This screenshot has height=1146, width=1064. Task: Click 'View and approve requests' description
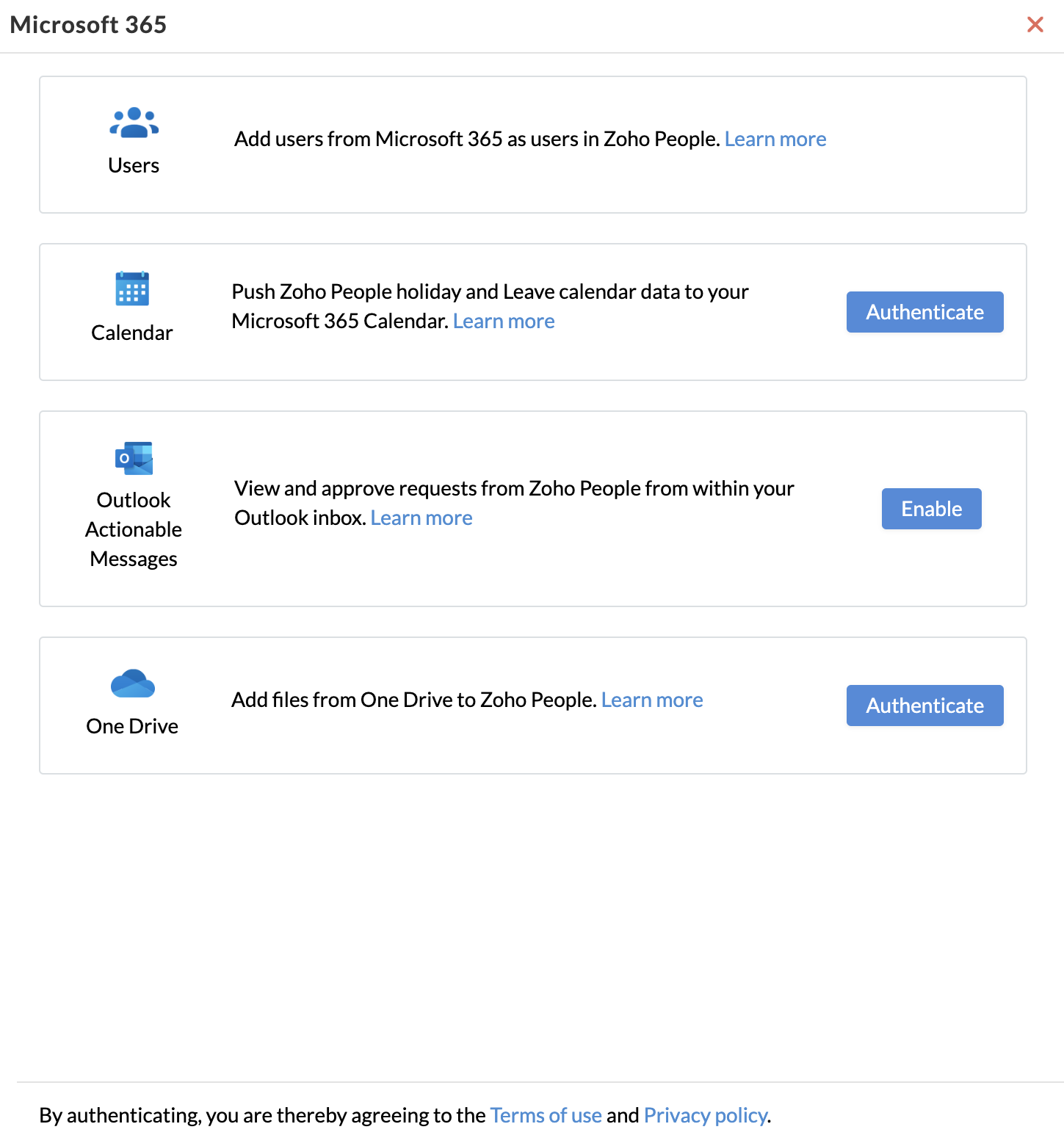tap(514, 503)
